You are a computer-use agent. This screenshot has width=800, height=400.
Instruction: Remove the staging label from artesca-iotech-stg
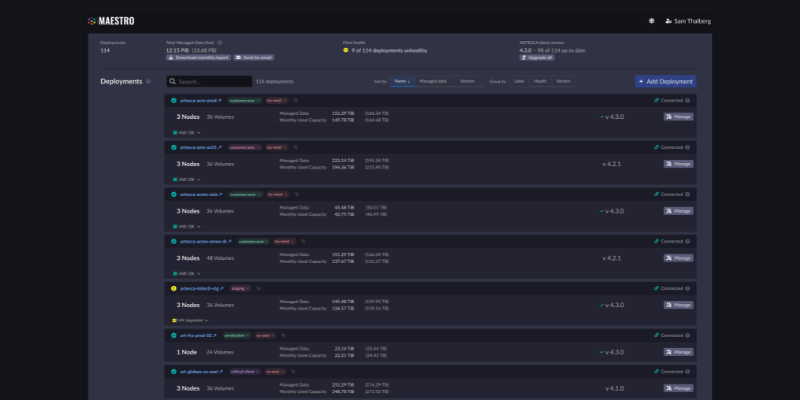point(248,288)
